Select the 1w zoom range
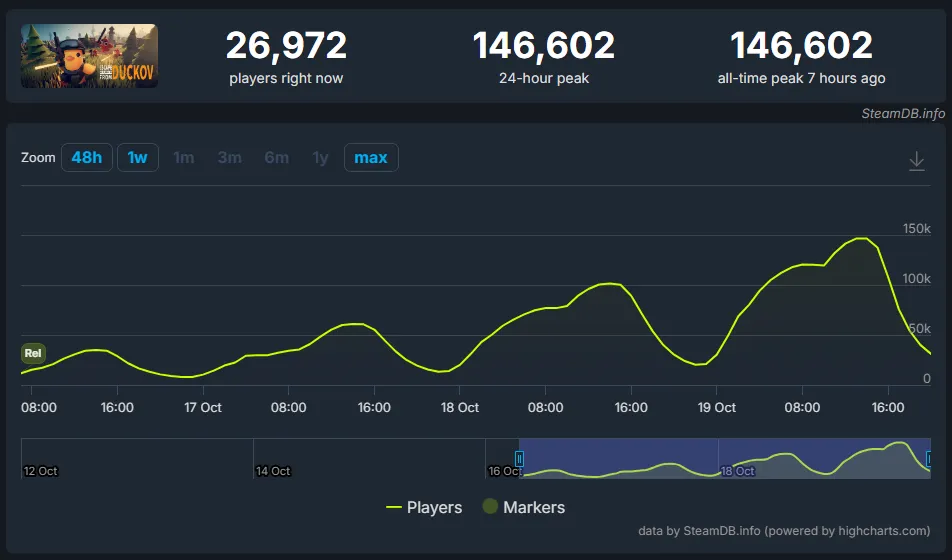Image resolution: width=952 pixels, height=560 pixels. click(x=138, y=158)
